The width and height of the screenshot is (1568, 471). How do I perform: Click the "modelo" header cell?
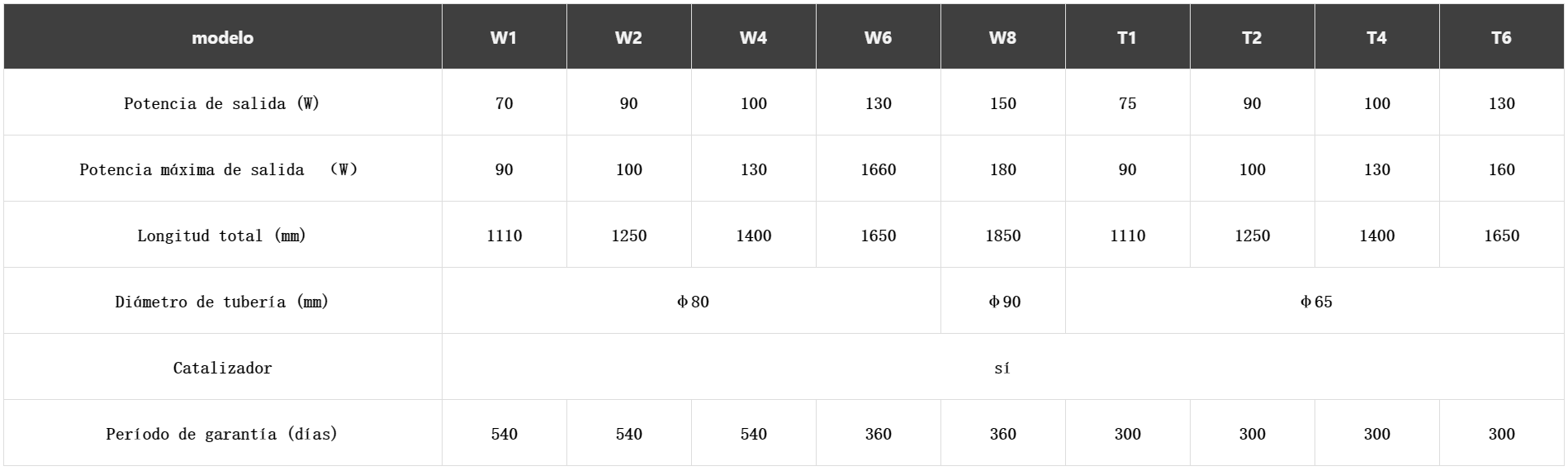[x=223, y=37]
